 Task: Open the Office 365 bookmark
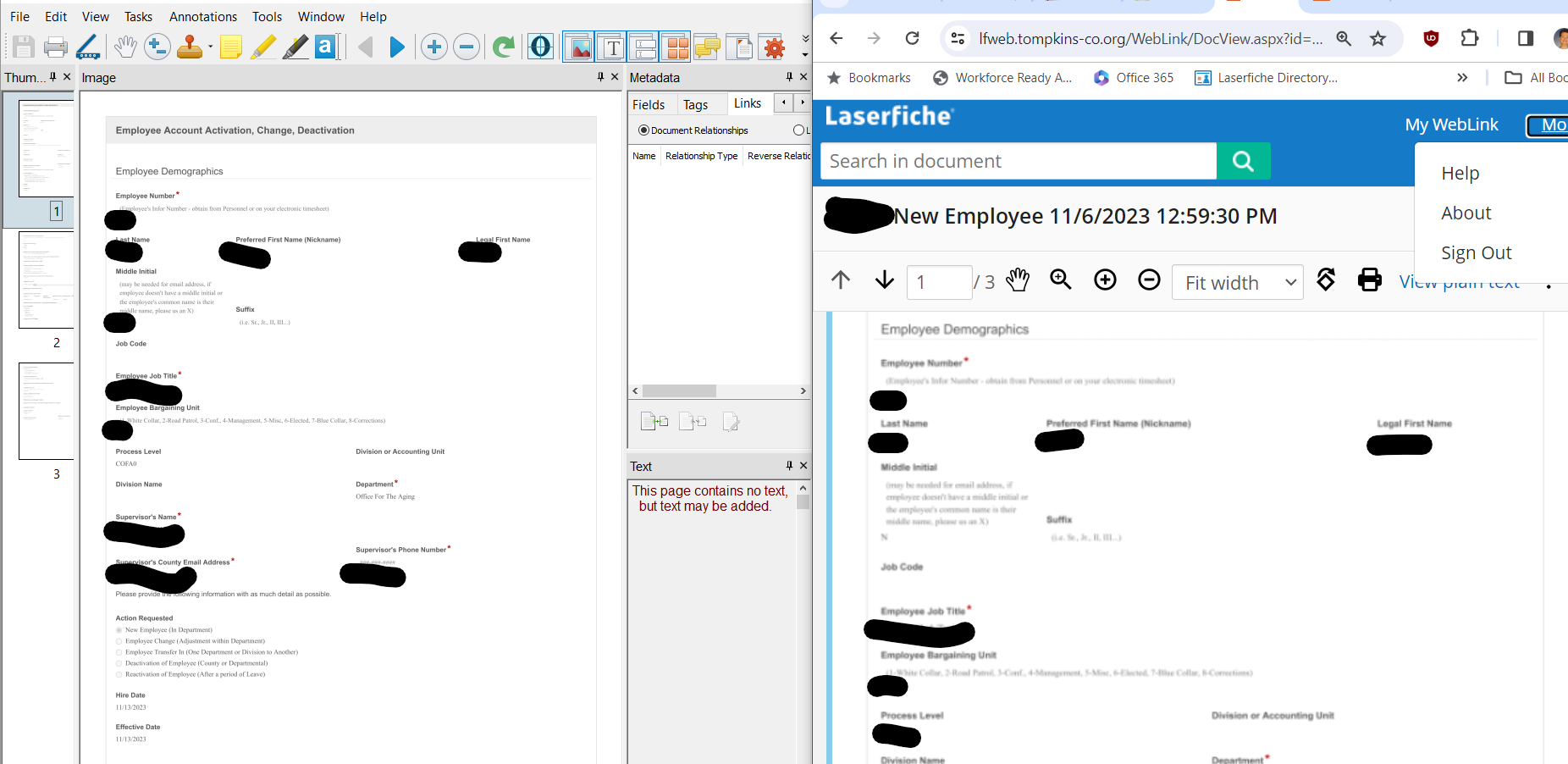pos(1134,78)
